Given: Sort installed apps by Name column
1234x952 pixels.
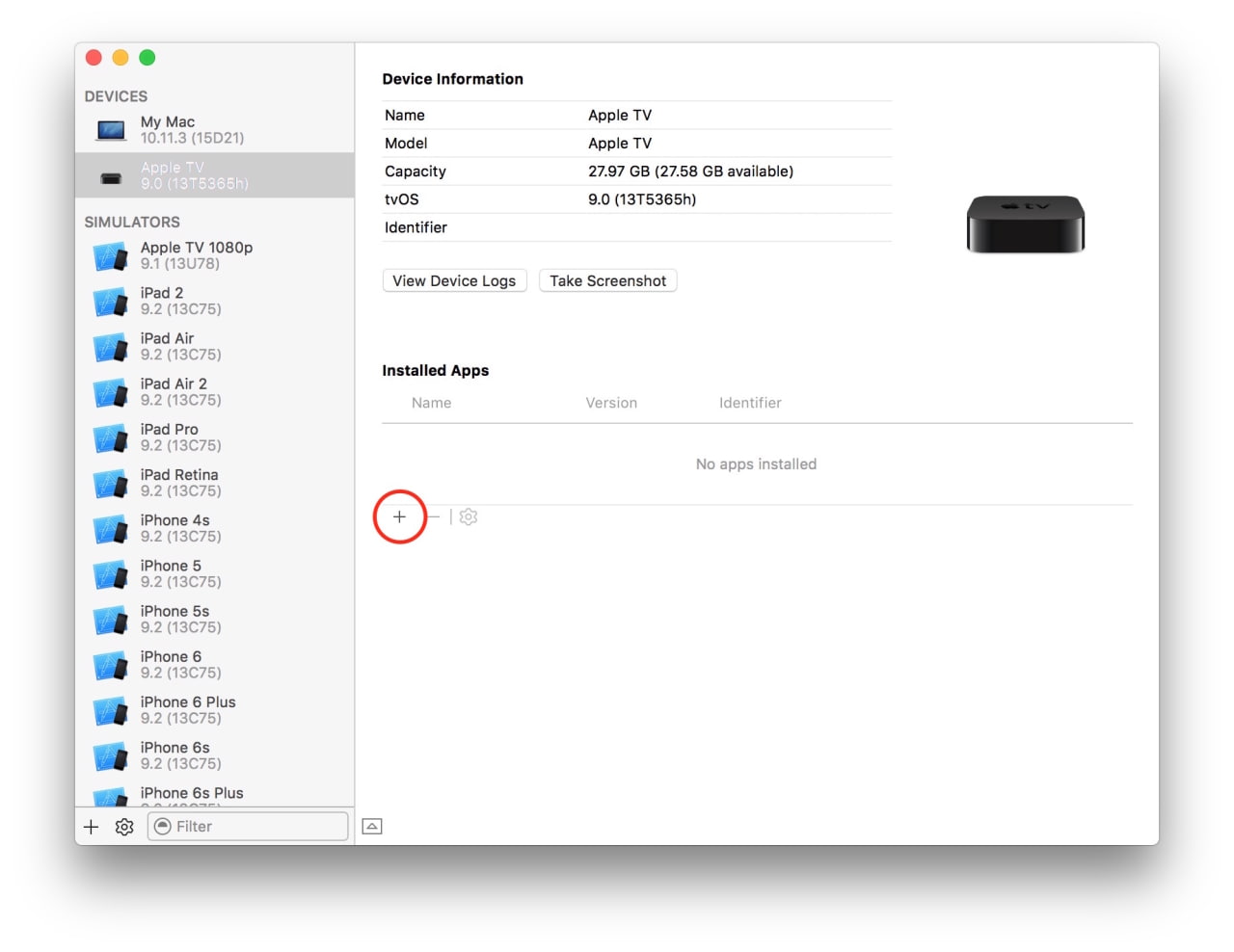Looking at the screenshot, I should 431,403.
